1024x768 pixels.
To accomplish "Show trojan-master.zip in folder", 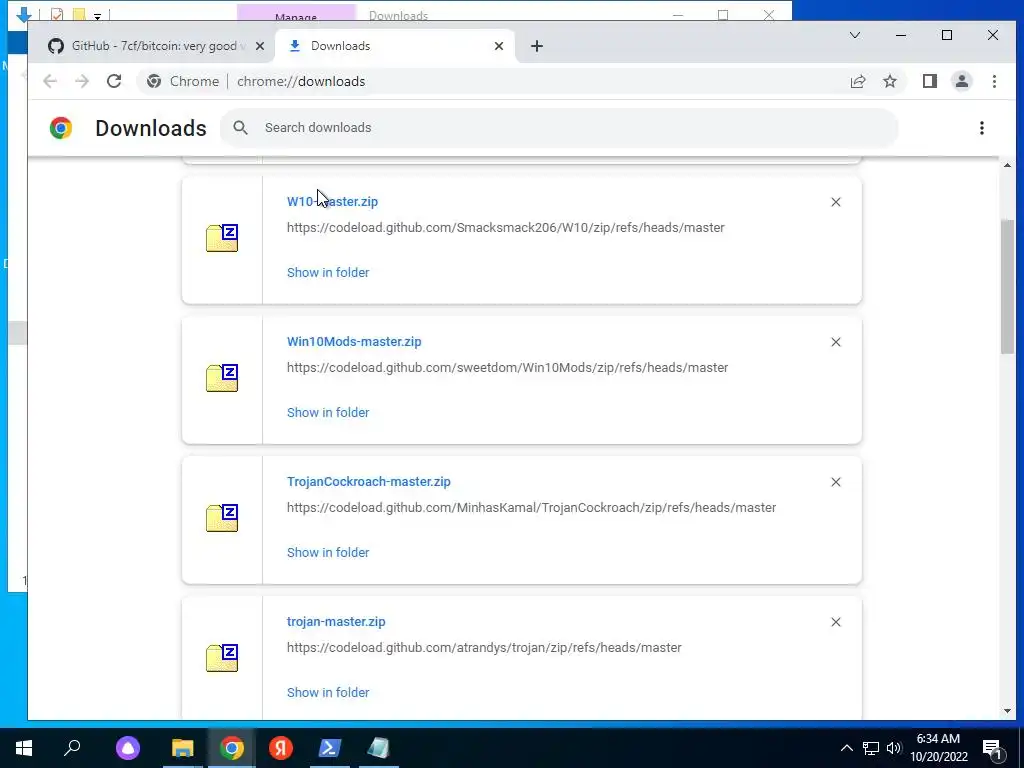I will (328, 692).
